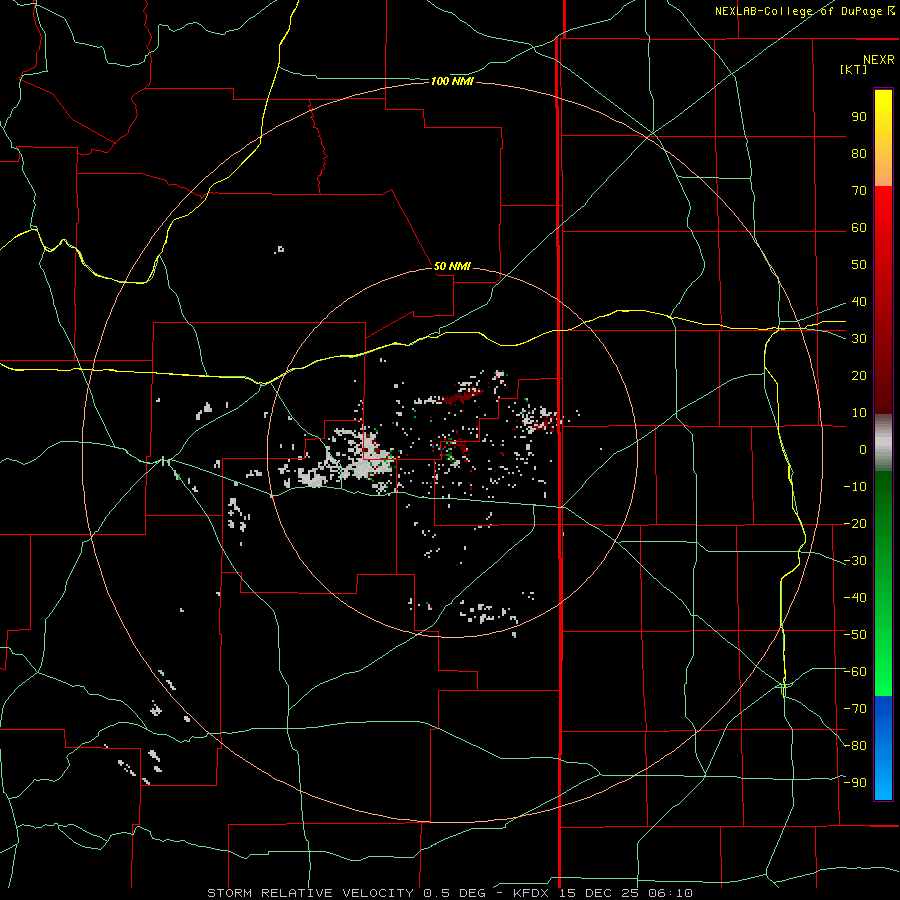Click the -80 value on the velocity scale
The image size is (900, 900).
click(855, 746)
